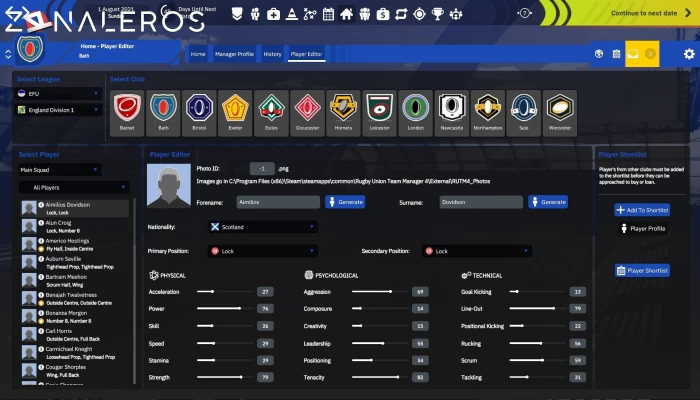Select the Gloucester club badge
The image size is (700, 400).
pos(308,113)
